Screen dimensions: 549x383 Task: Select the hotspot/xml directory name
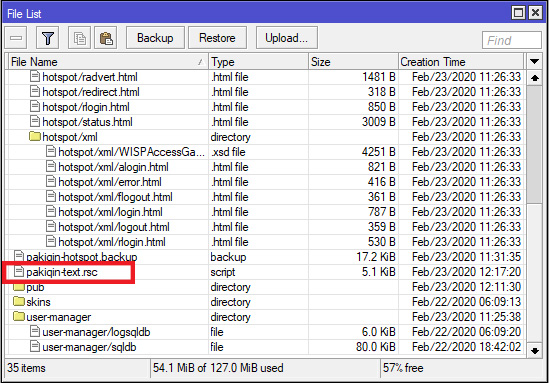[70, 137]
